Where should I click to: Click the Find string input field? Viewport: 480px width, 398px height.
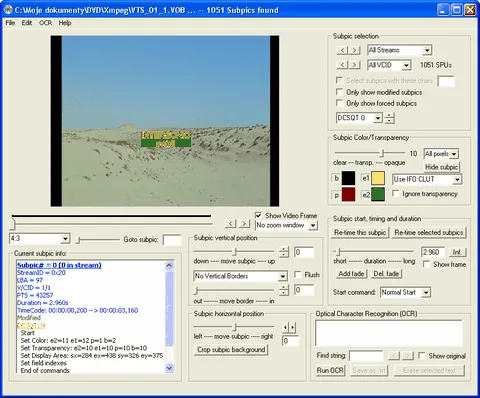click(366, 356)
